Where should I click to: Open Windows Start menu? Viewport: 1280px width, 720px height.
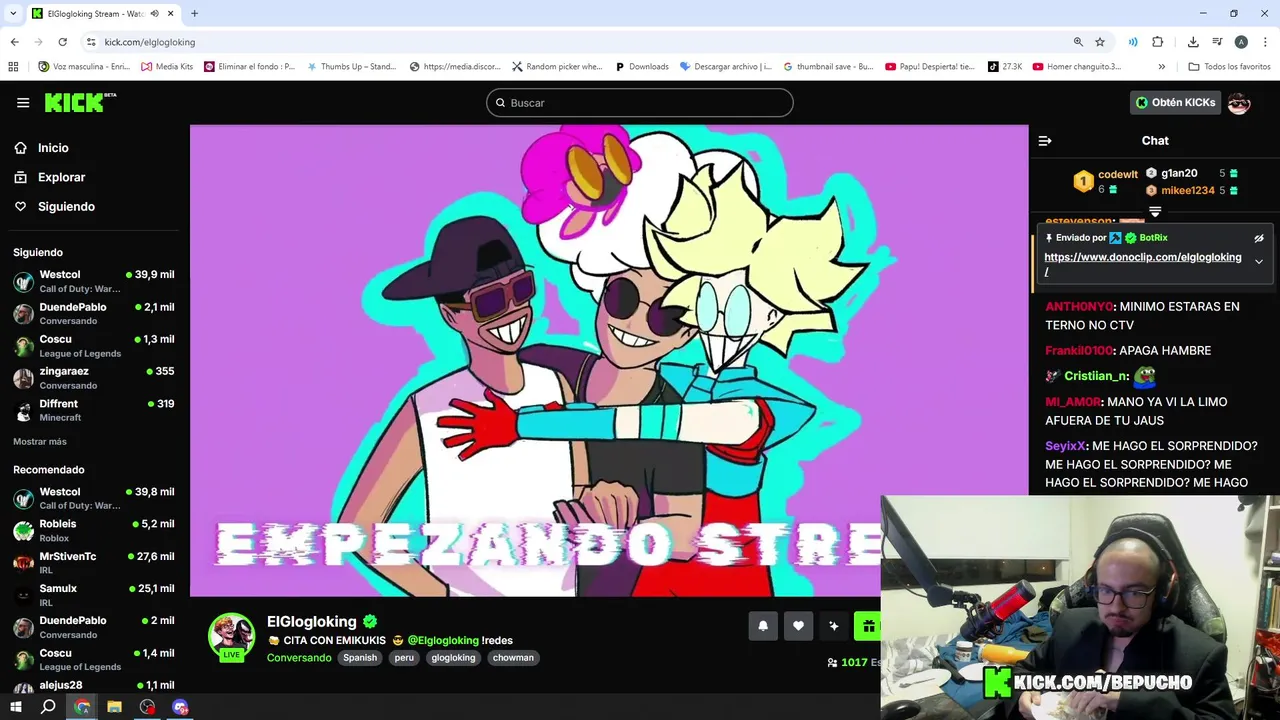point(15,707)
